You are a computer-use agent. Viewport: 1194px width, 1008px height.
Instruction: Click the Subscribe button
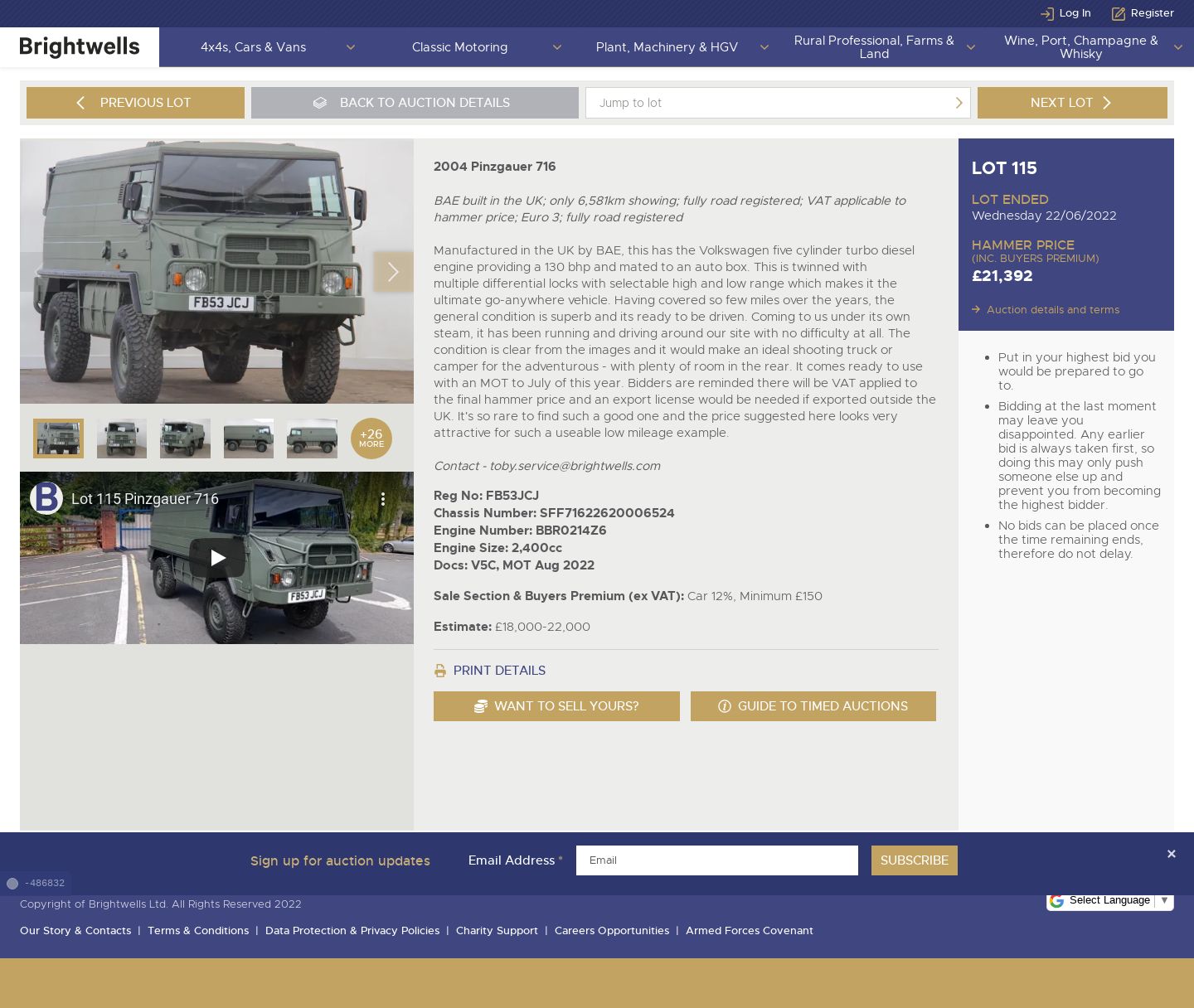[x=915, y=860]
